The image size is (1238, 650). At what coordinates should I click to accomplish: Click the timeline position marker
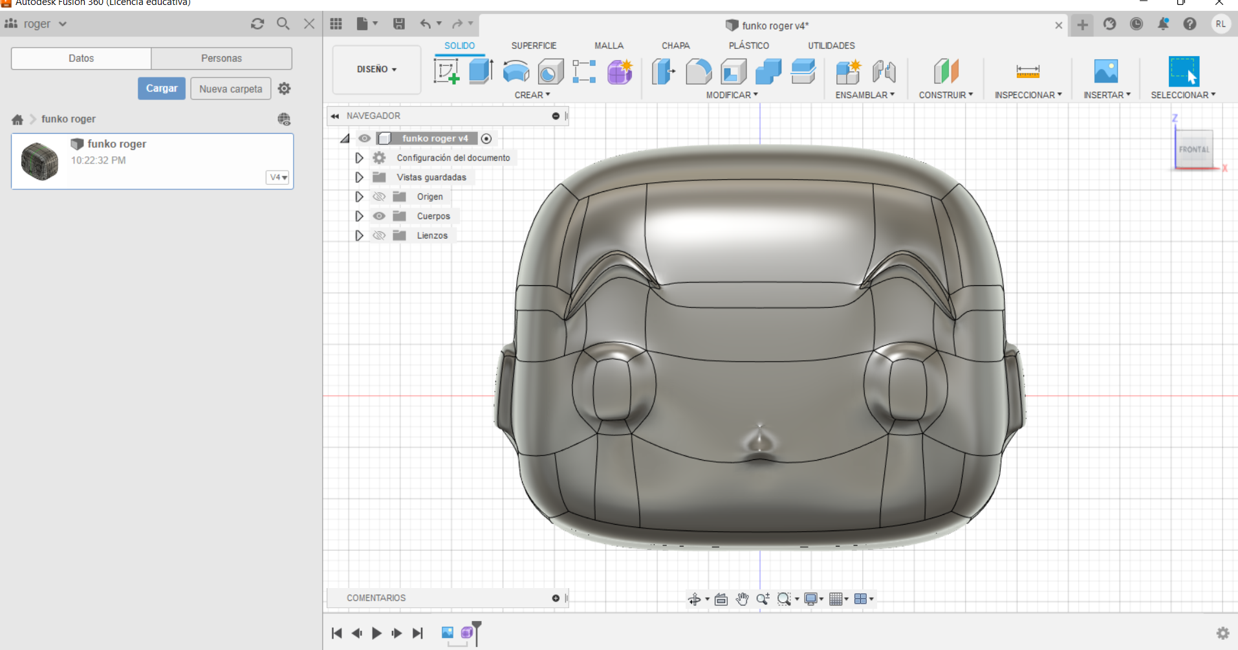(x=477, y=627)
